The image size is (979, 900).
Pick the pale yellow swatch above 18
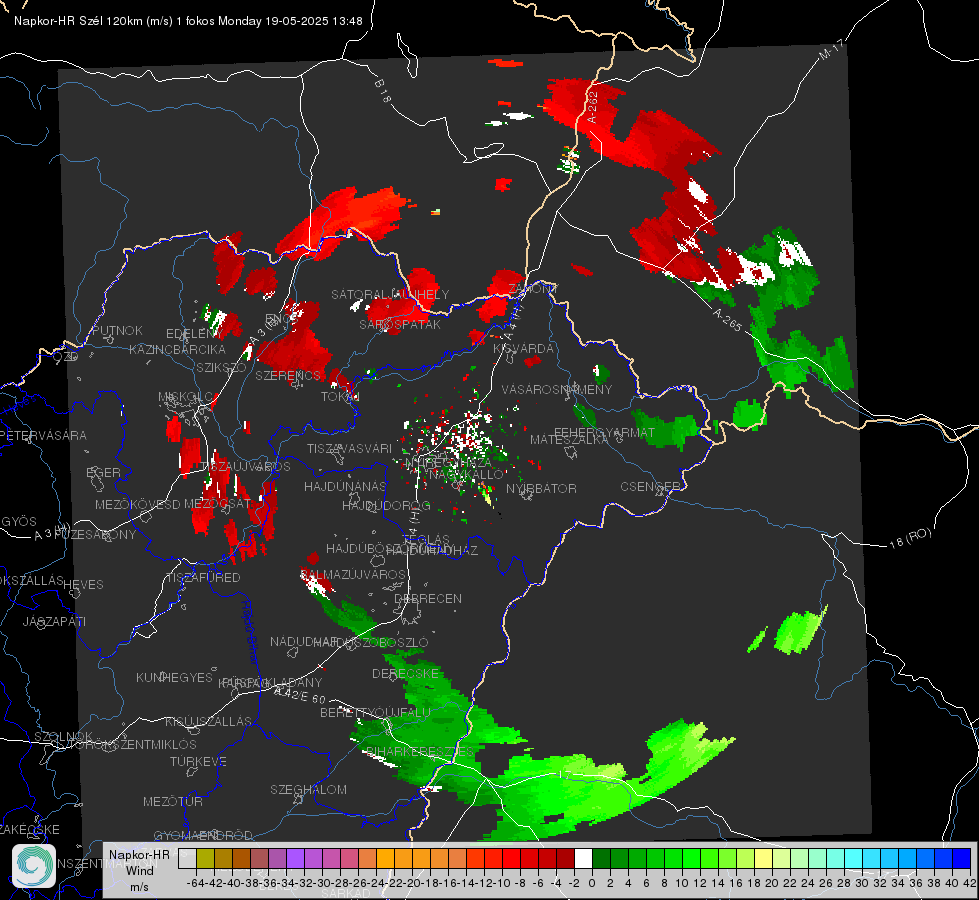point(764,858)
